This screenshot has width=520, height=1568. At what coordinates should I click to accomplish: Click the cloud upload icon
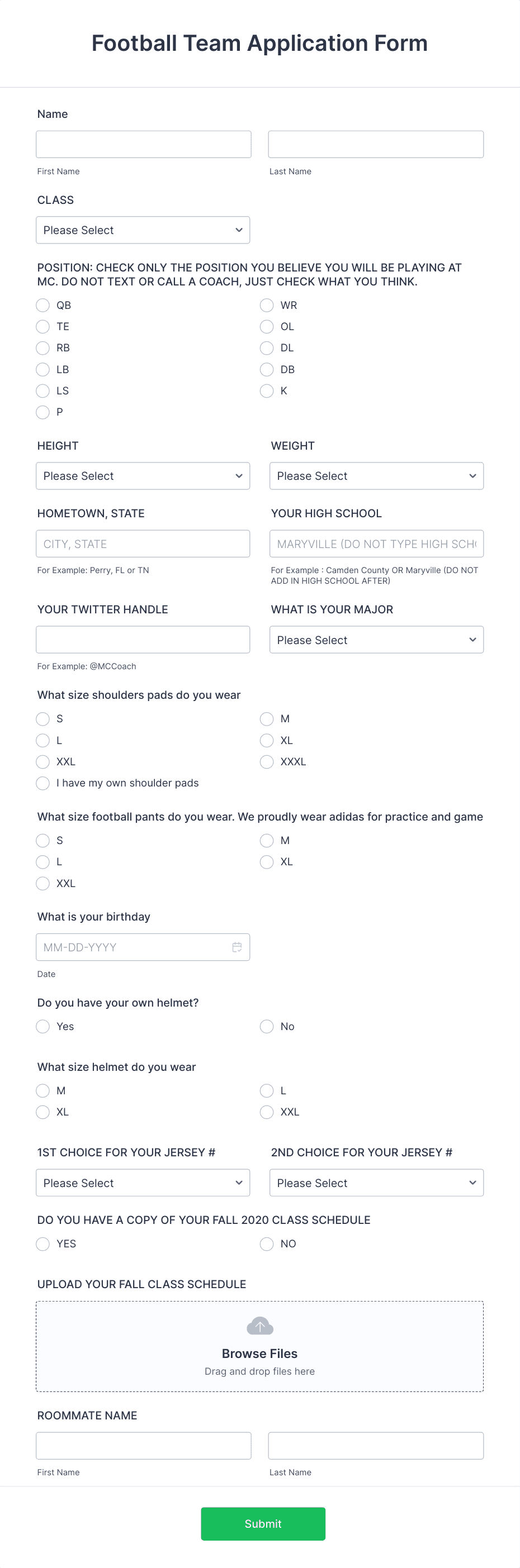[259, 1325]
